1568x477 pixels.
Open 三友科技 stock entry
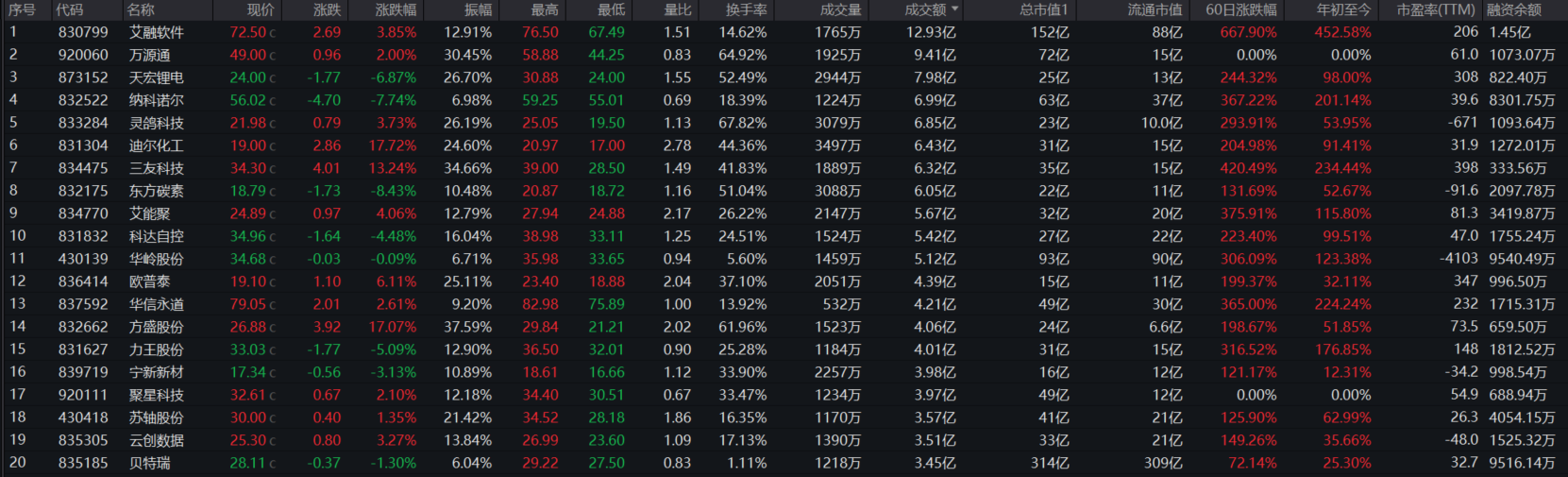click(x=157, y=168)
